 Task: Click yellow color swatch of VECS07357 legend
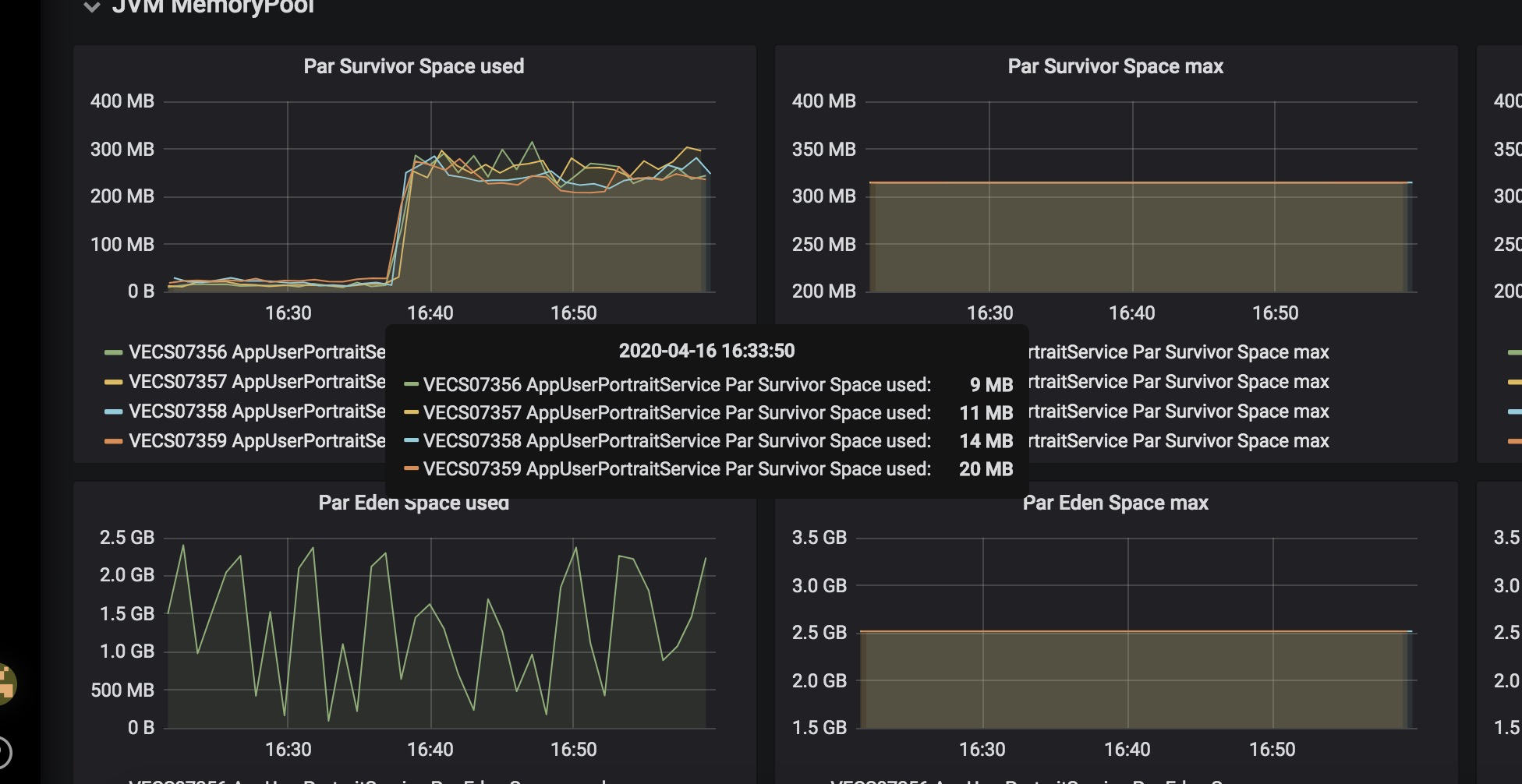point(114,382)
